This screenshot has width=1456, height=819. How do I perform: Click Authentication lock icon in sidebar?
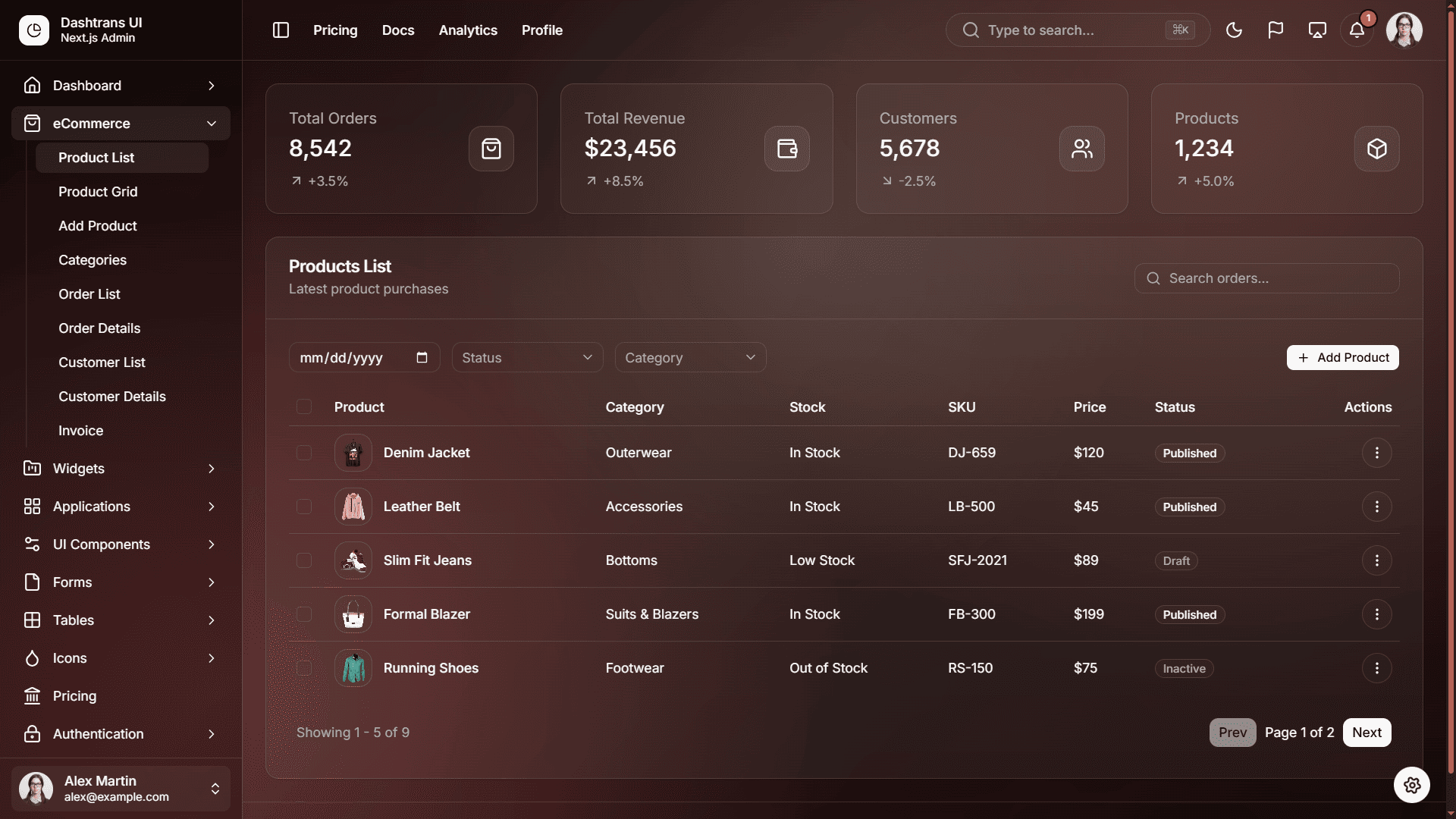click(32, 734)
